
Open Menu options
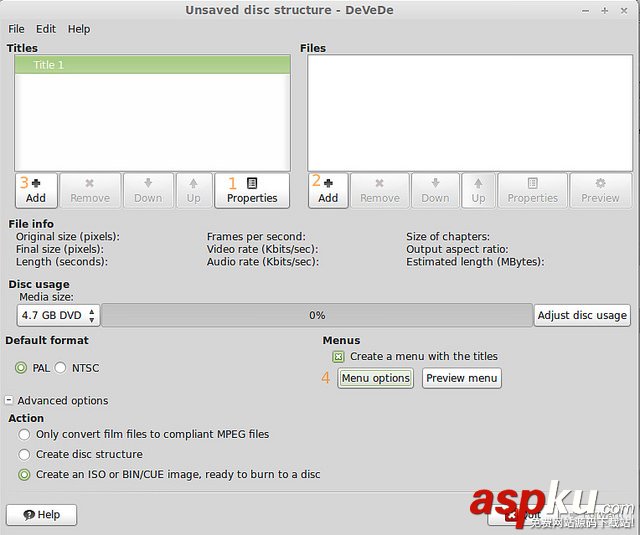point(376,378)
